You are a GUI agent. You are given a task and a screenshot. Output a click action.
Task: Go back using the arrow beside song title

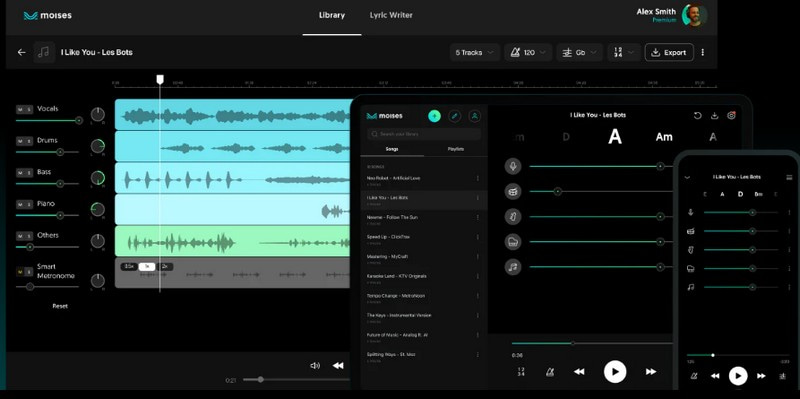coord(21,52)
